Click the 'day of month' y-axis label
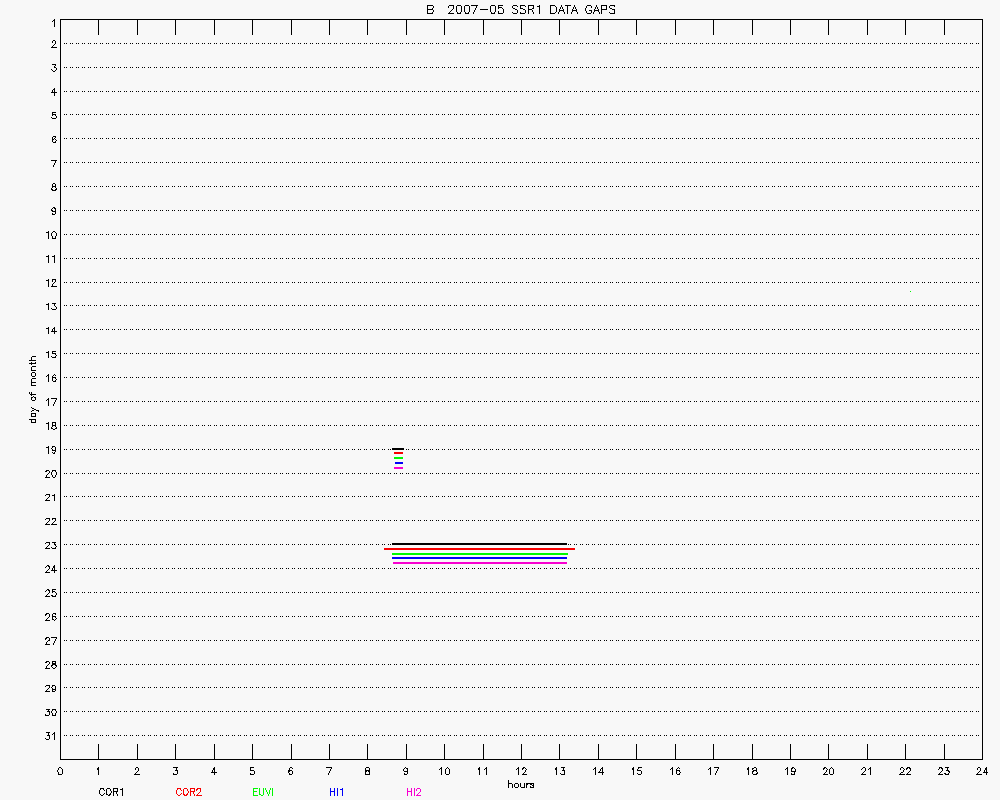Screen dimensions: 1000x800 tap(33, 389)
